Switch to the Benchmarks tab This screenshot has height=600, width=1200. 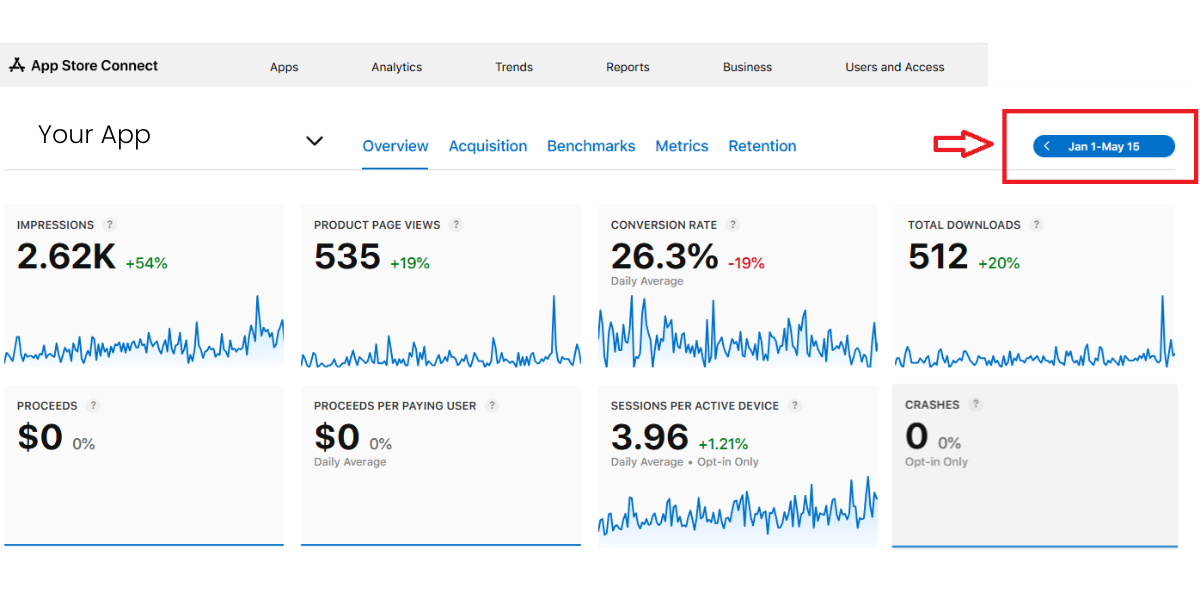tap(591, 146)
